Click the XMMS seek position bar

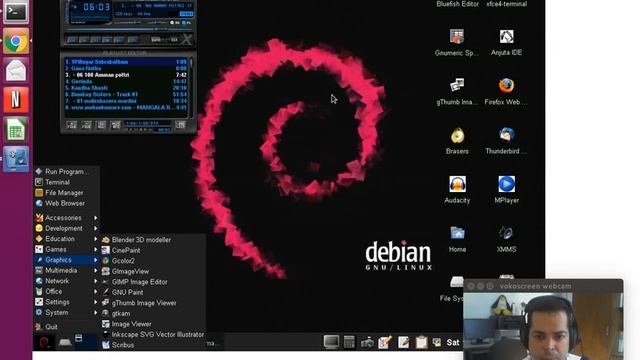(130, 29)
